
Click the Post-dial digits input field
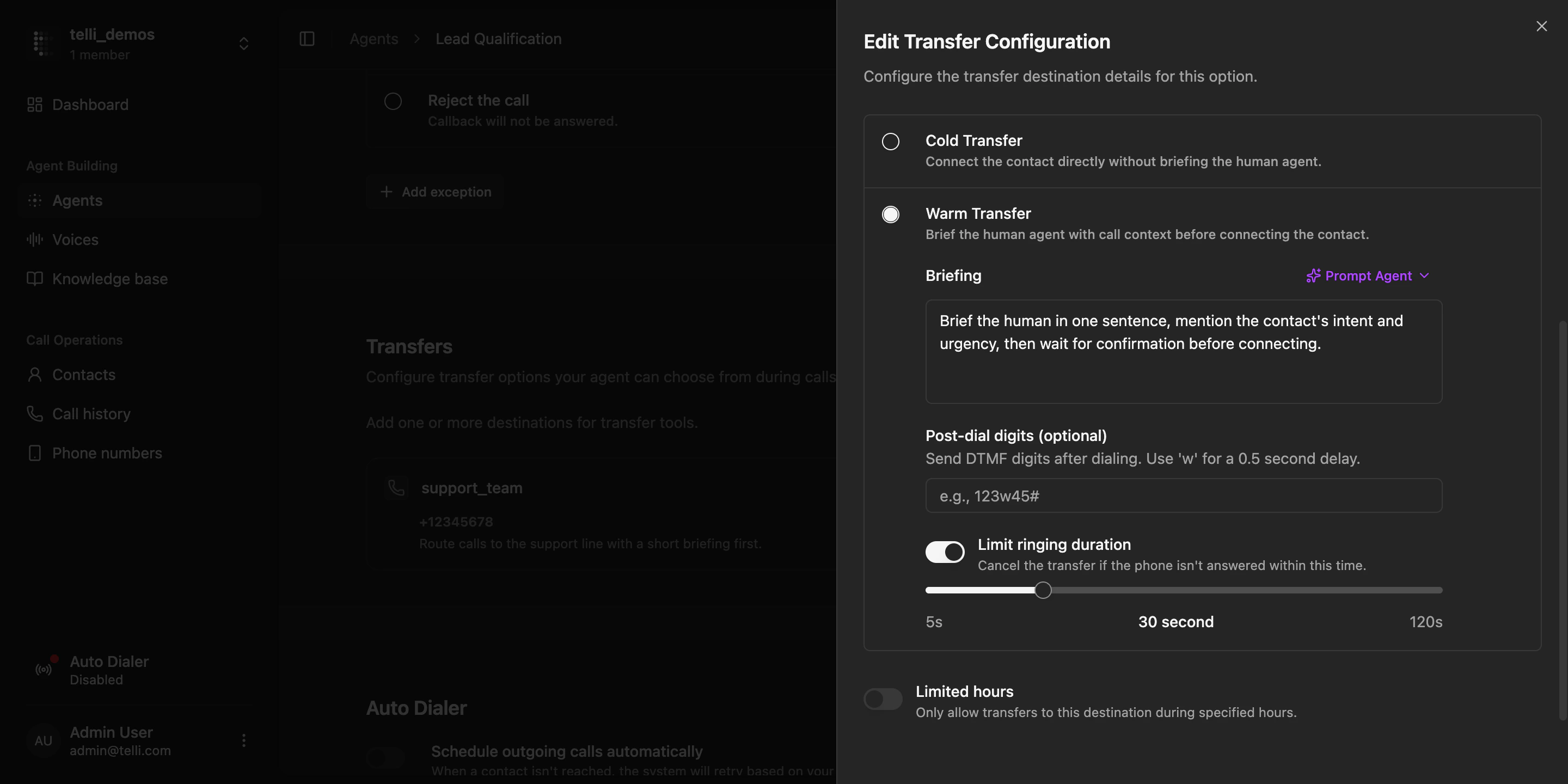tap(1183, 495)
